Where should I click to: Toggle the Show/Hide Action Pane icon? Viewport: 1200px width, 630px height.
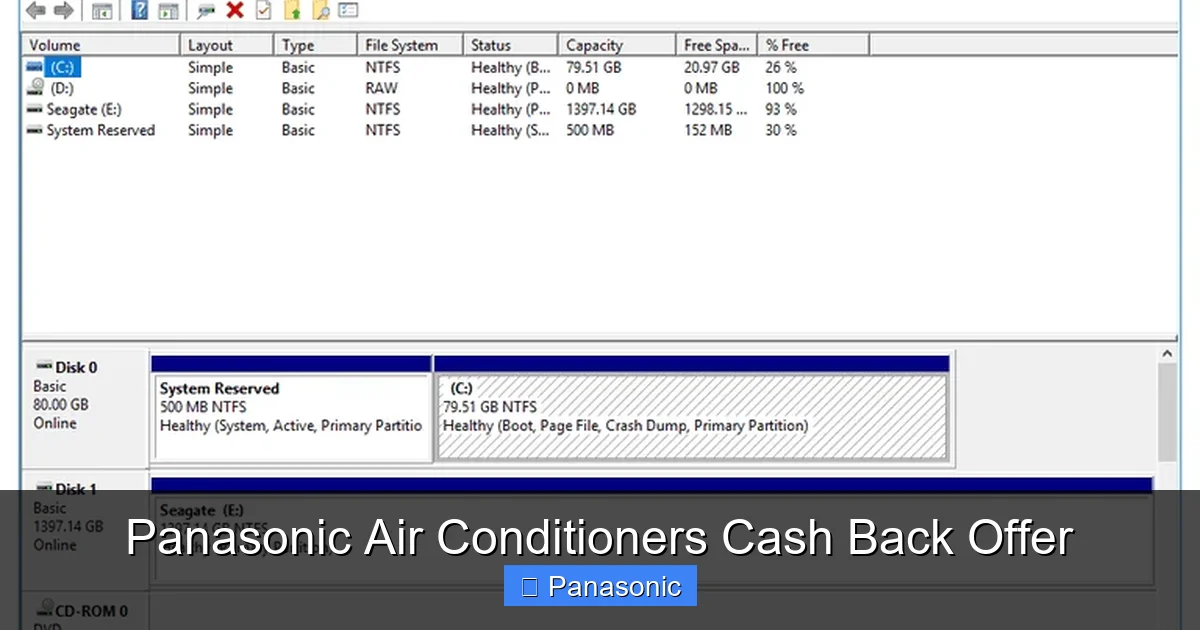[x=169, y=11]
